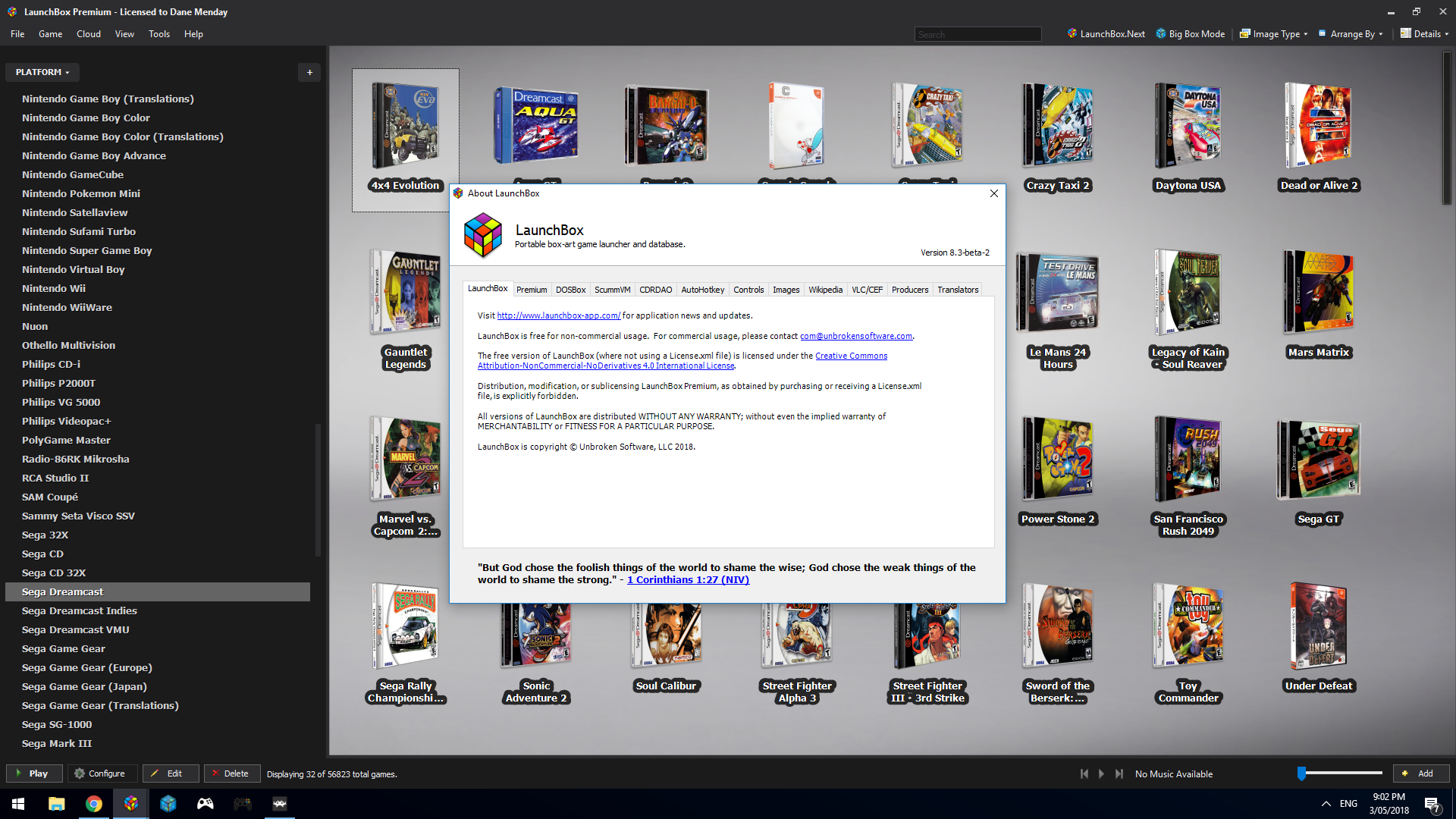
Task: Click the LaunchBox taskbar icon
Action: (x=130, y=804)
